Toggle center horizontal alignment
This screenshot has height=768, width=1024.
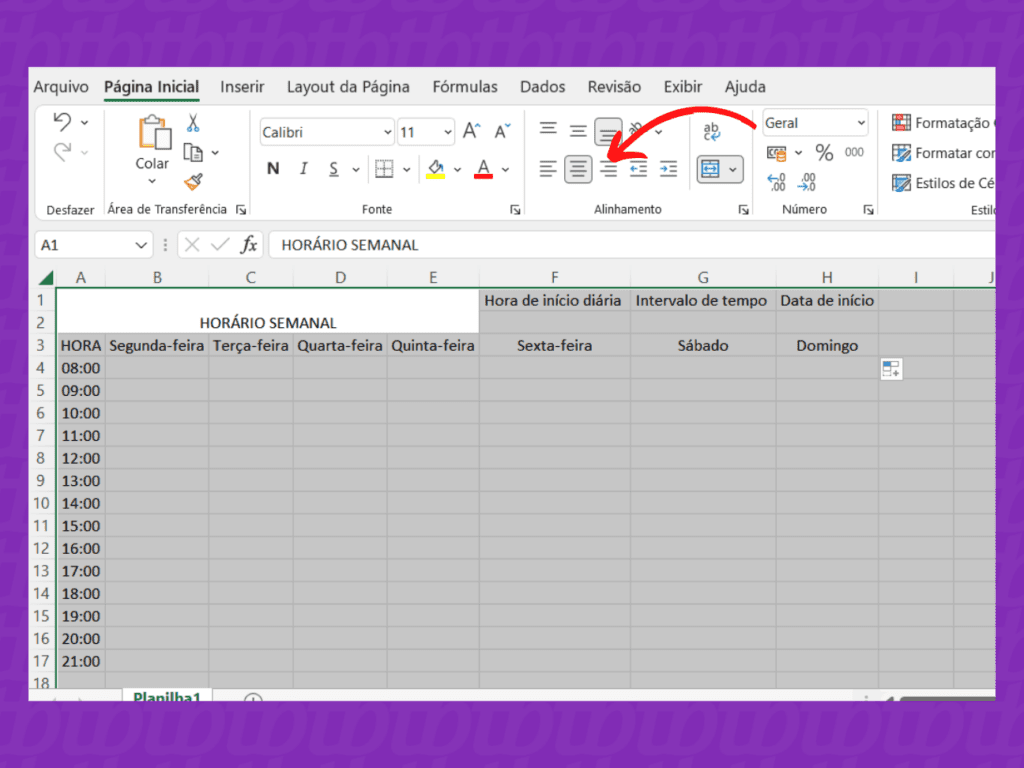578,169
